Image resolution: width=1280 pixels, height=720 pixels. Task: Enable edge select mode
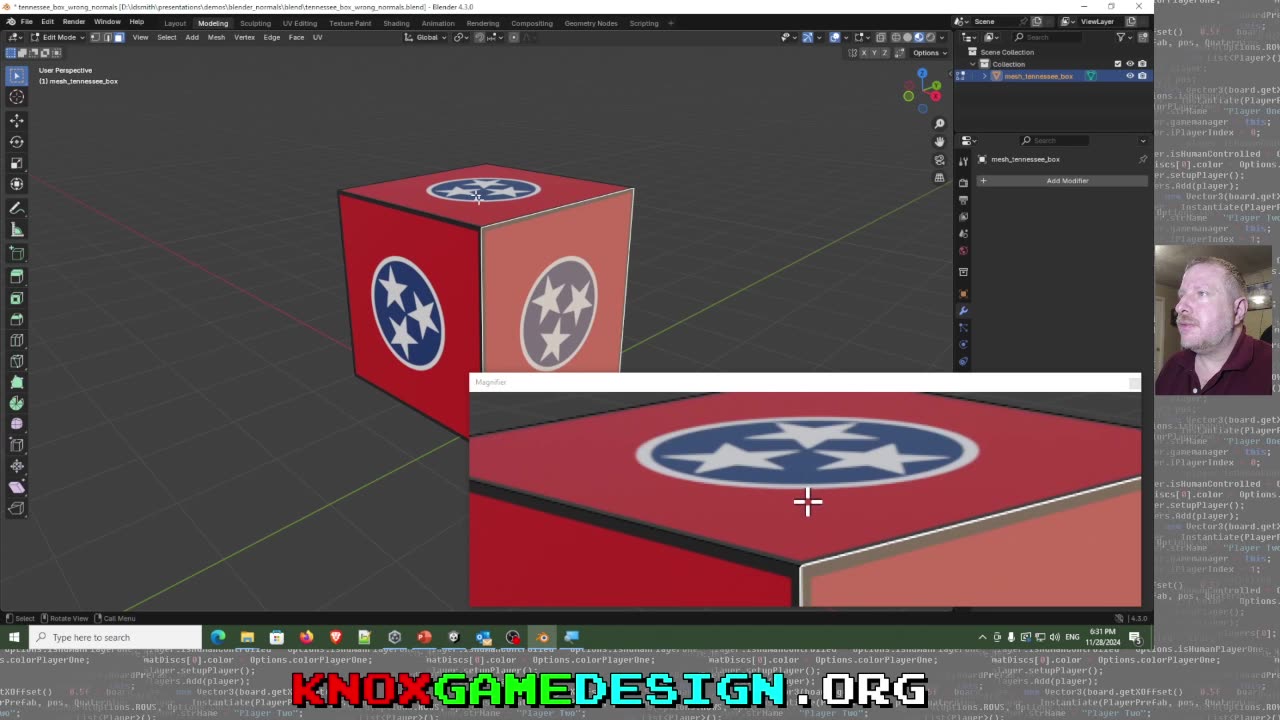coord(107,37)
